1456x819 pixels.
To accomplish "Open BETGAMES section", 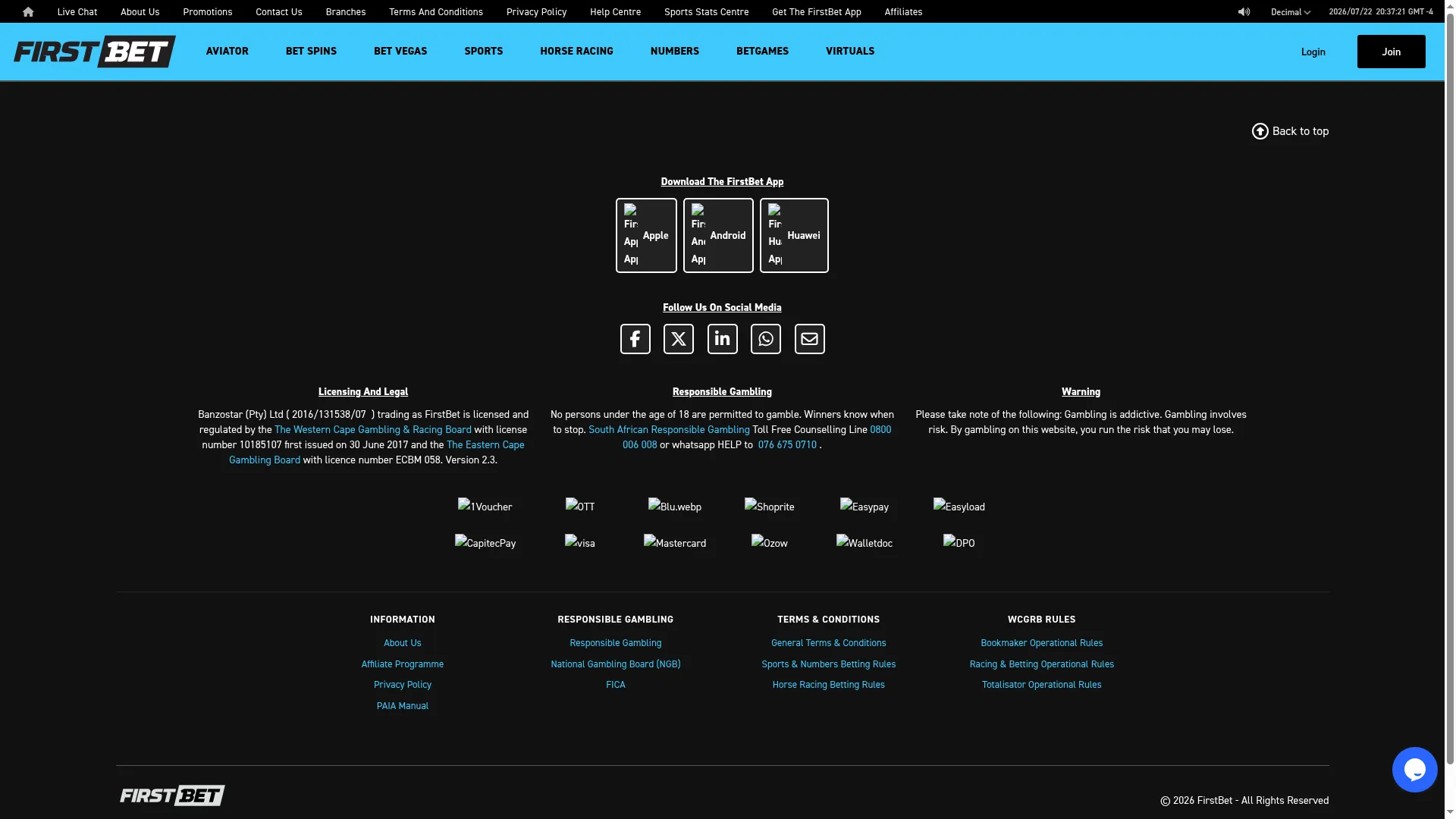I will tap(762, 52).
